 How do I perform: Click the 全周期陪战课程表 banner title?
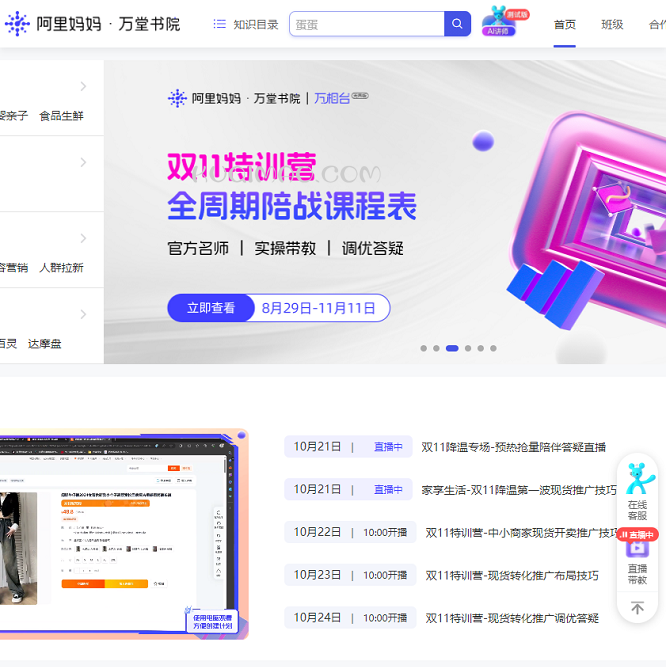click(292, 206)
